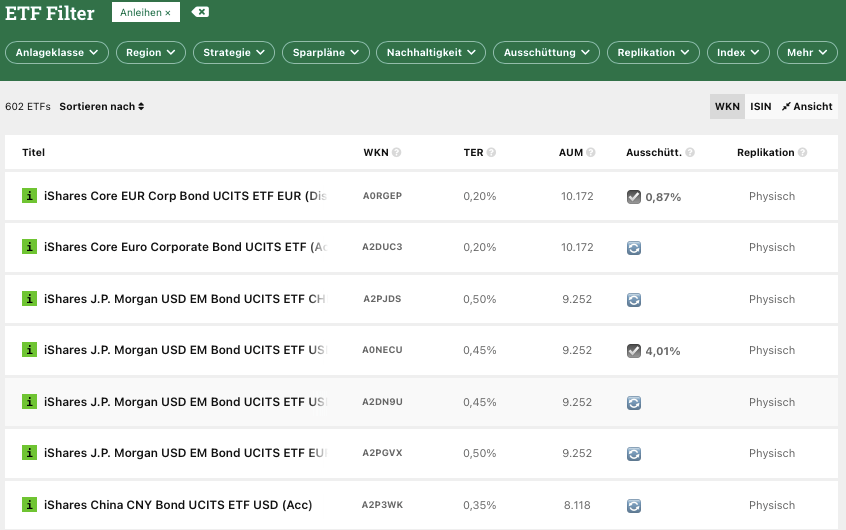Sort by the Titel column header
The image size is (846, 530).
(33, 152)
